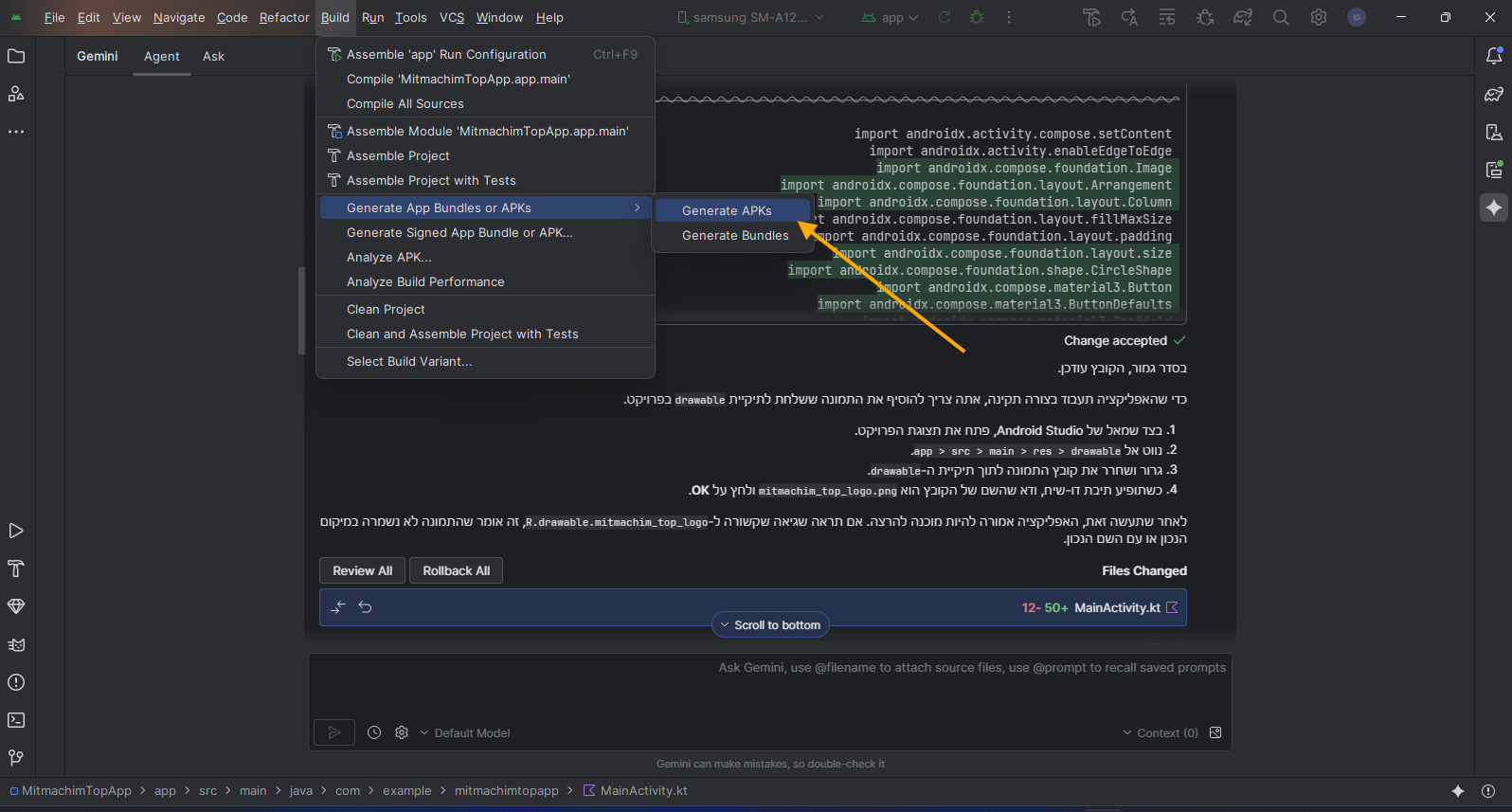Switch to the Ask tab

[x=213, y=56]
